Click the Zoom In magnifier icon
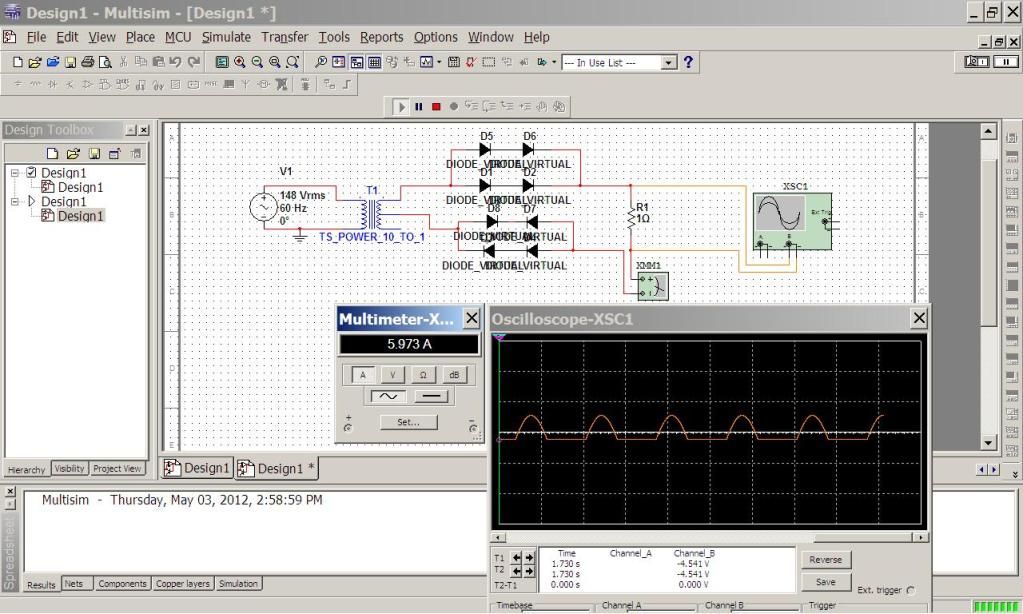This screenshot has height=614, width=1023. 239,63
